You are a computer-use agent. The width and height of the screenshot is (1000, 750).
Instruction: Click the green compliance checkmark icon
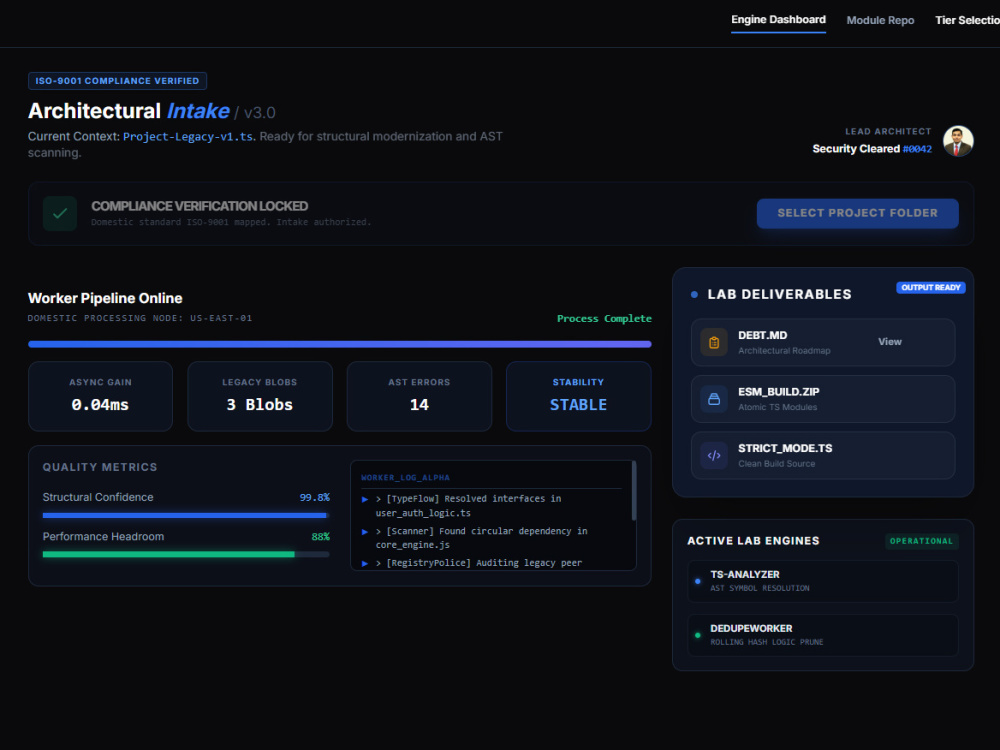point(60,214)
